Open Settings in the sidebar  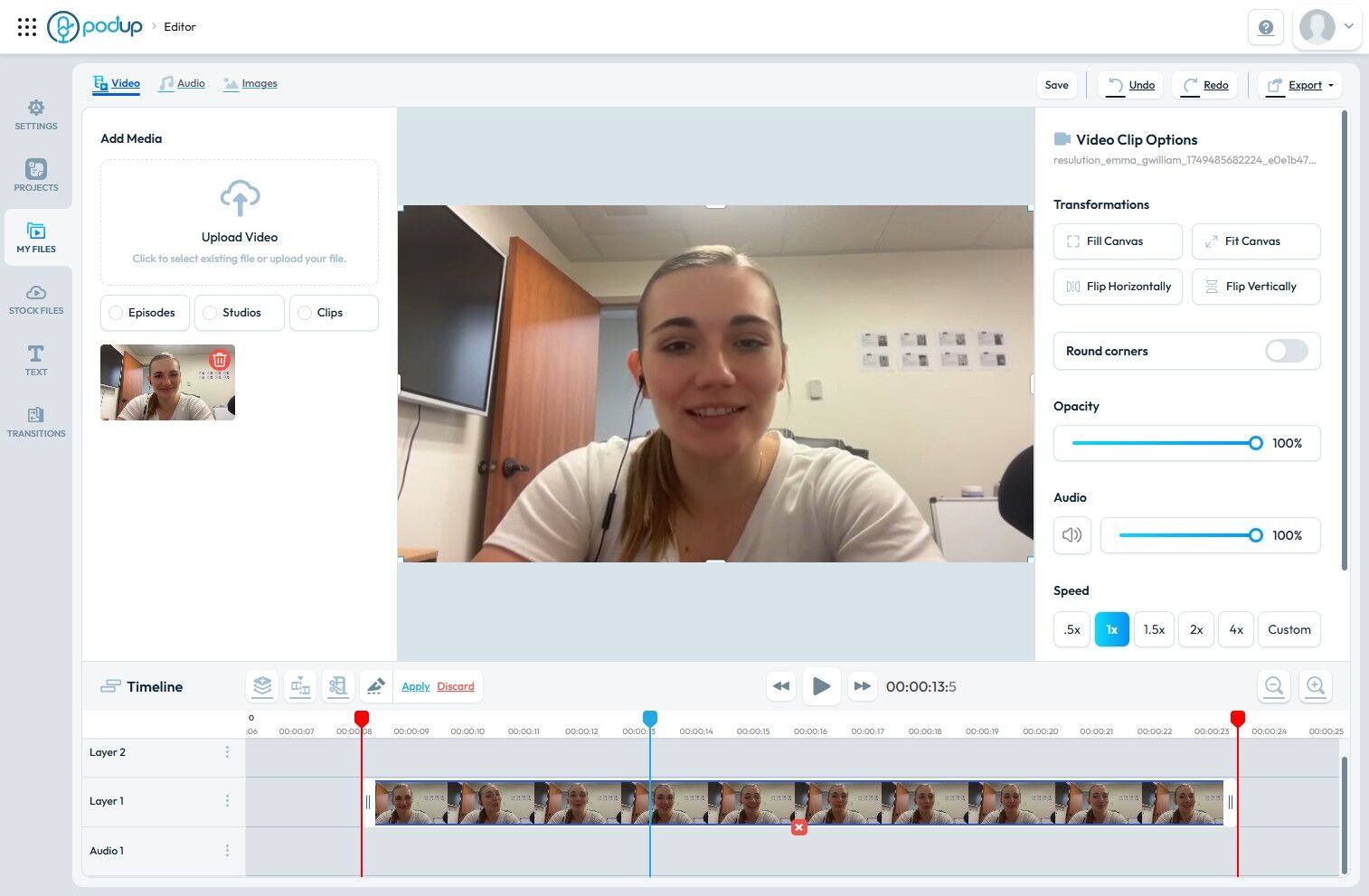tap(36, 115)
